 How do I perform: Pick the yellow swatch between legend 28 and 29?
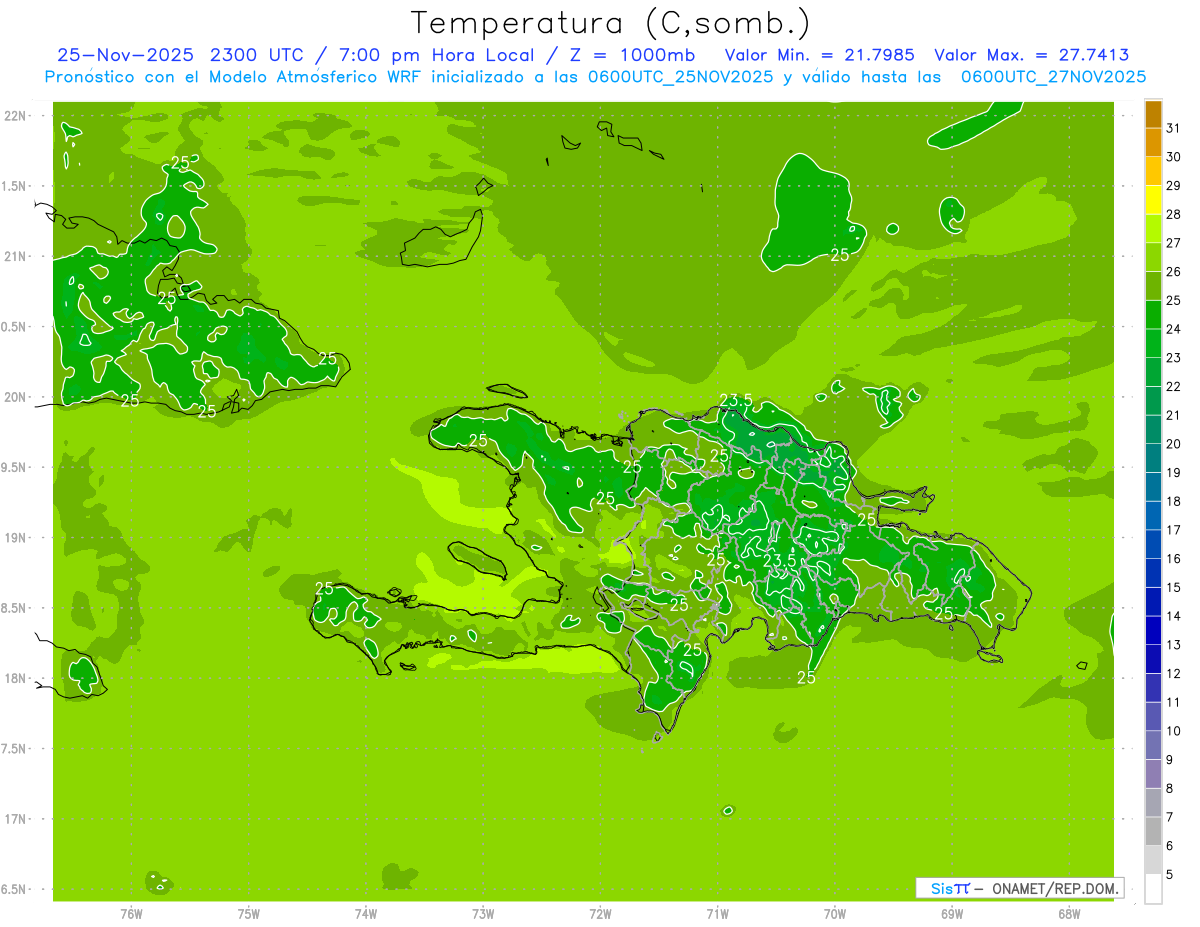pos(1153,200)
